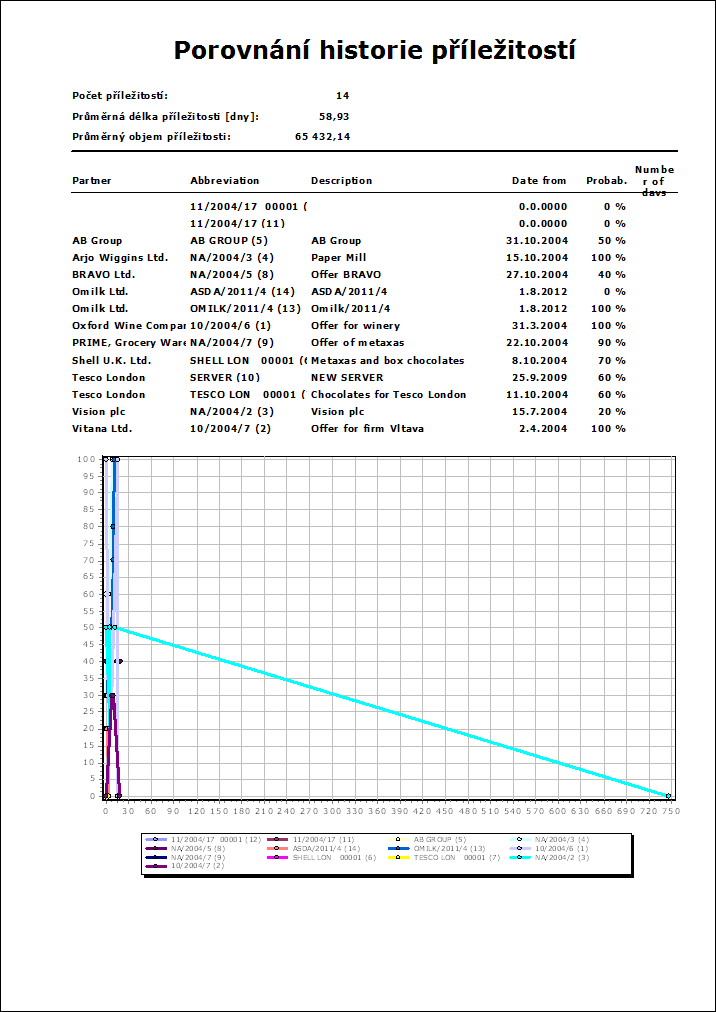The image size is (716, 1012).
Task: Click date 25.9.2009
Action: pyautogui.click(x=540, y=377)
